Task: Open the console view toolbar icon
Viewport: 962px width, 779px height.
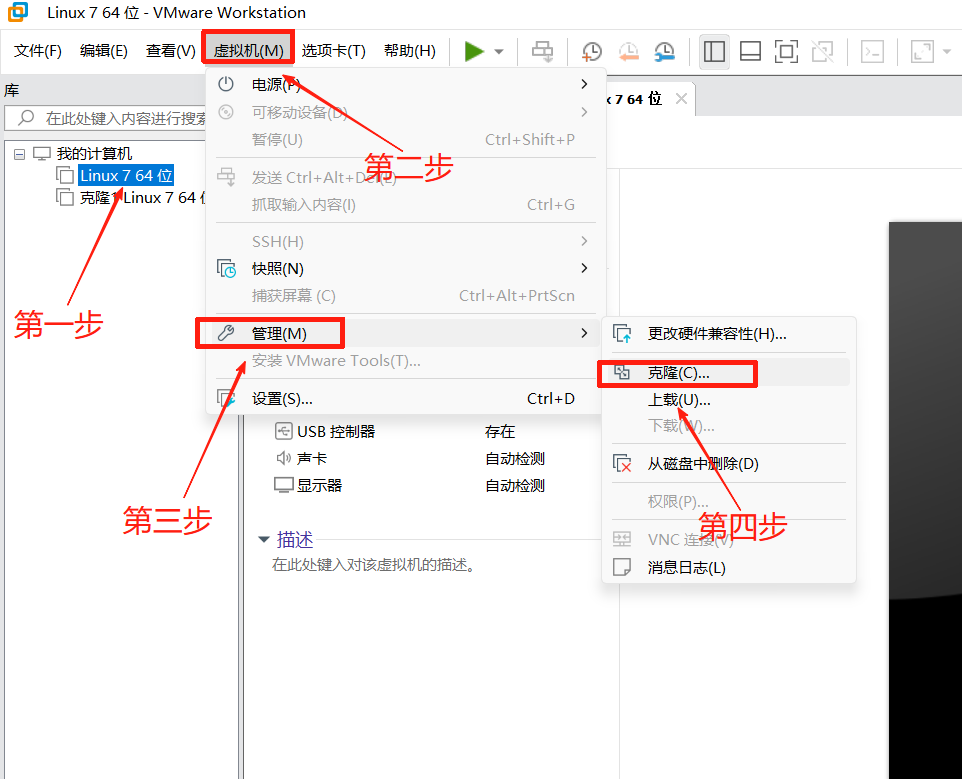Action: click(872, 52)
